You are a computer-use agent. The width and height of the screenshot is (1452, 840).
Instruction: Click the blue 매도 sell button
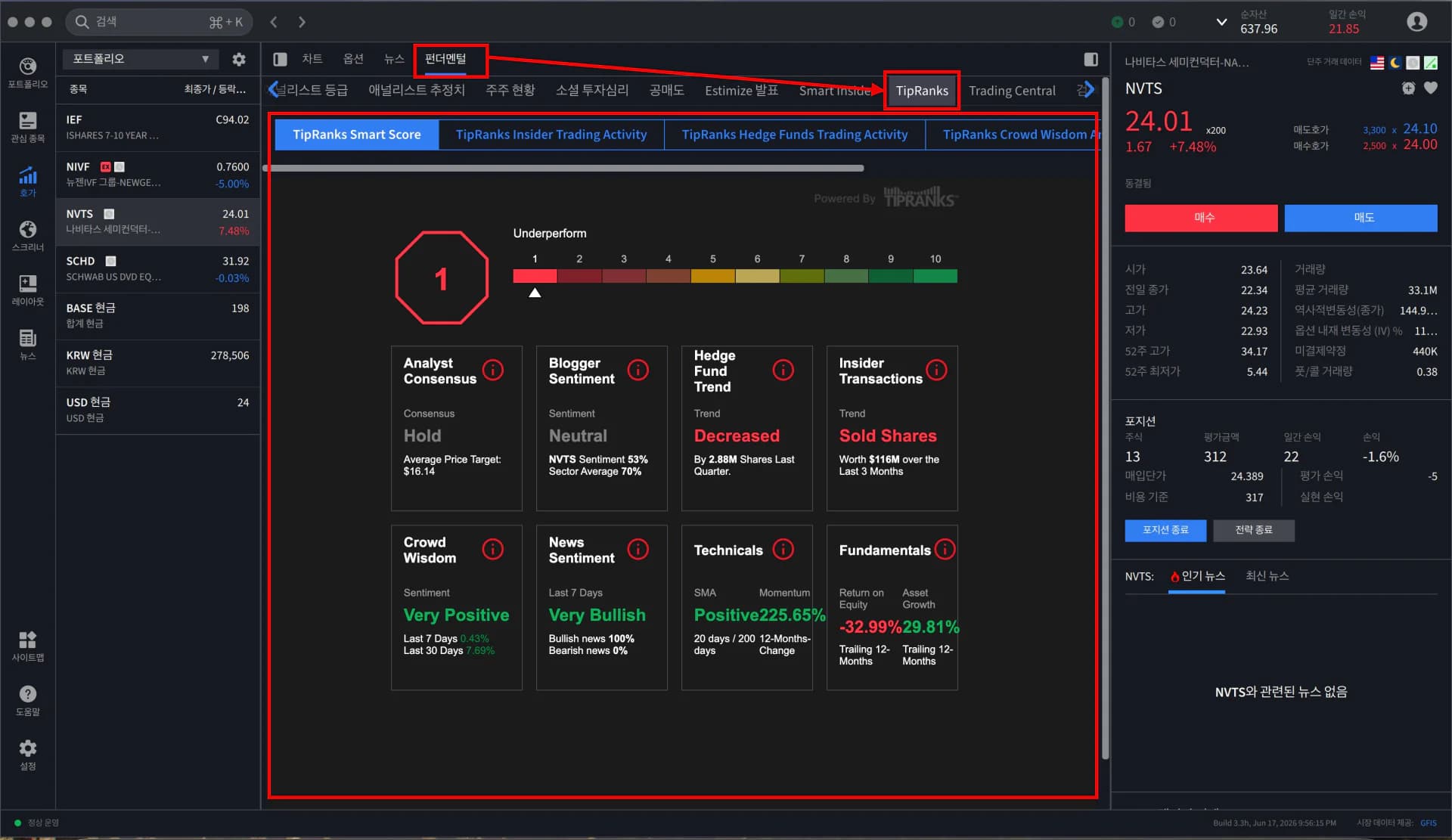1361,218
